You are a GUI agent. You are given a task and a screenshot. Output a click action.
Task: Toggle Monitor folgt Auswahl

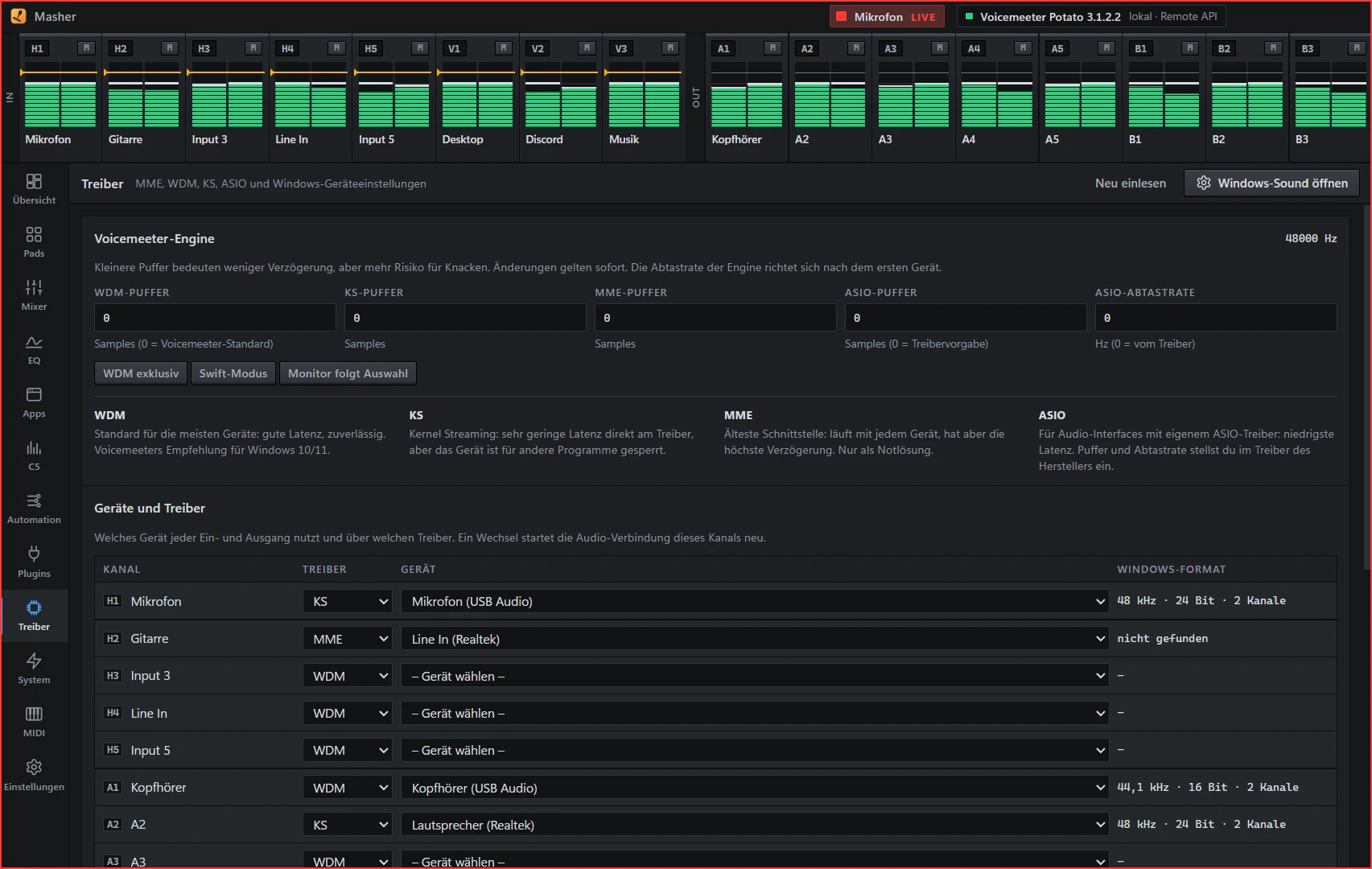[348, 373]
